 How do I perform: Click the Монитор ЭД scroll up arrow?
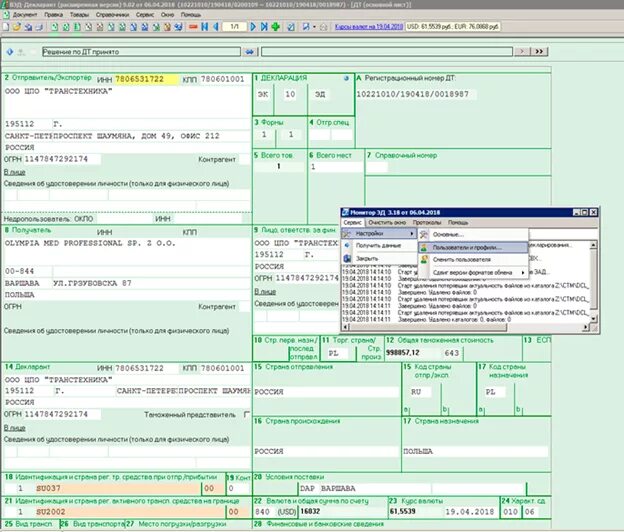pos(593,245)
